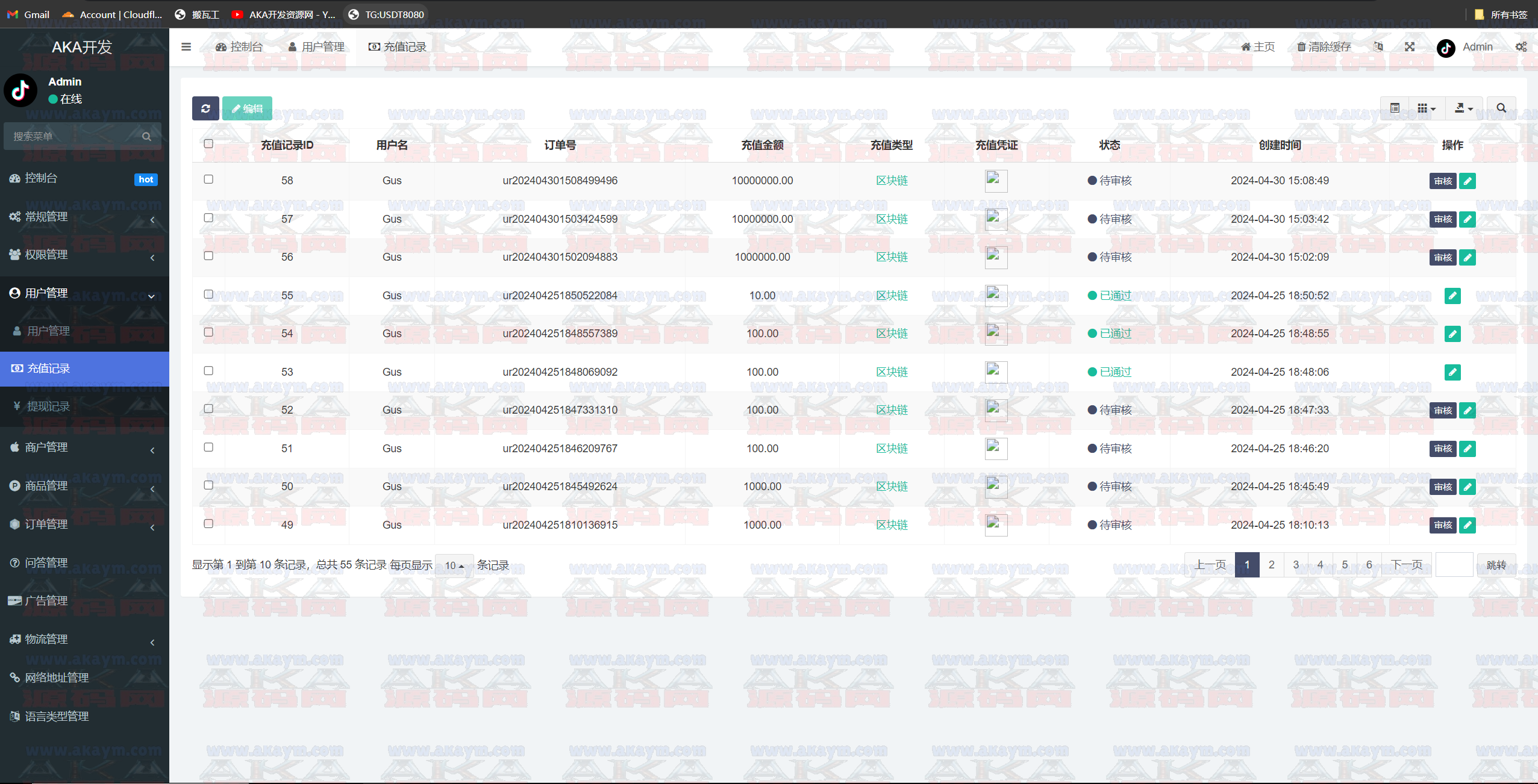Open the columns display dropdown
Viewport: 1538px width, 784px height.
[x=1426, y=108]
